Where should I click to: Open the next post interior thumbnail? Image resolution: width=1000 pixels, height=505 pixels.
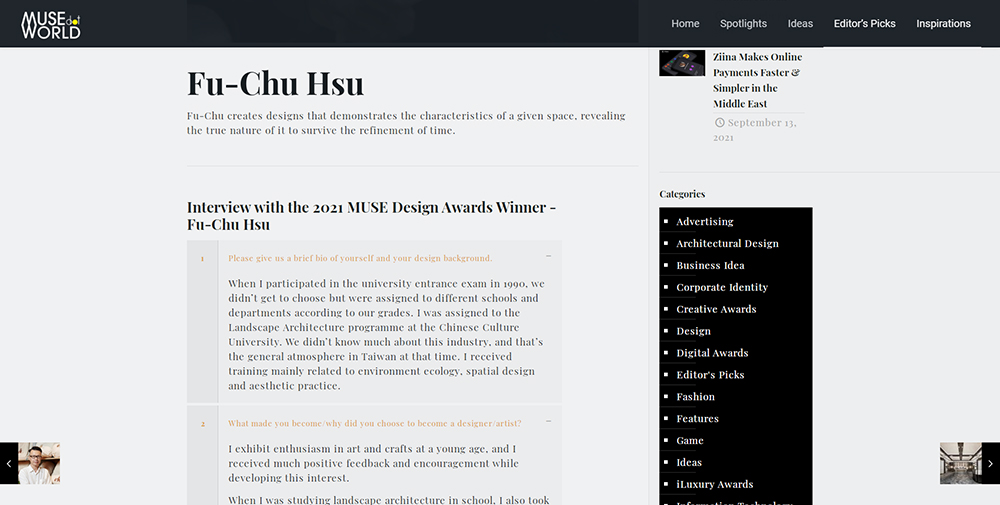pyautogui.click(x=960, y=464)
